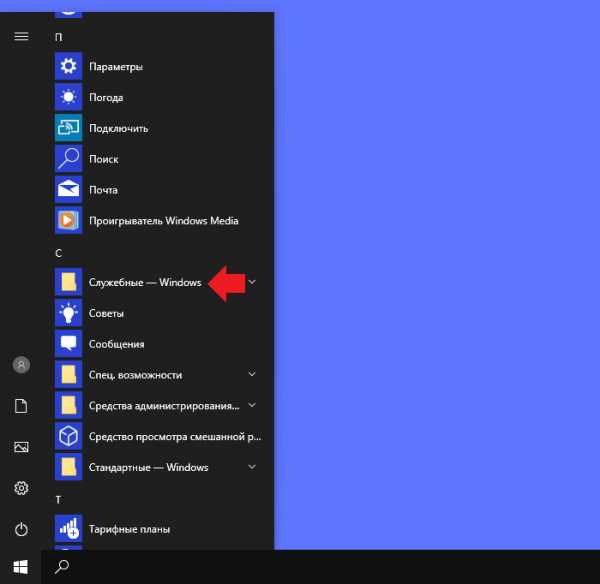Screen dimensions: 600x584
Task: Jump to letter С section header
Action: [x=58, y=253]
